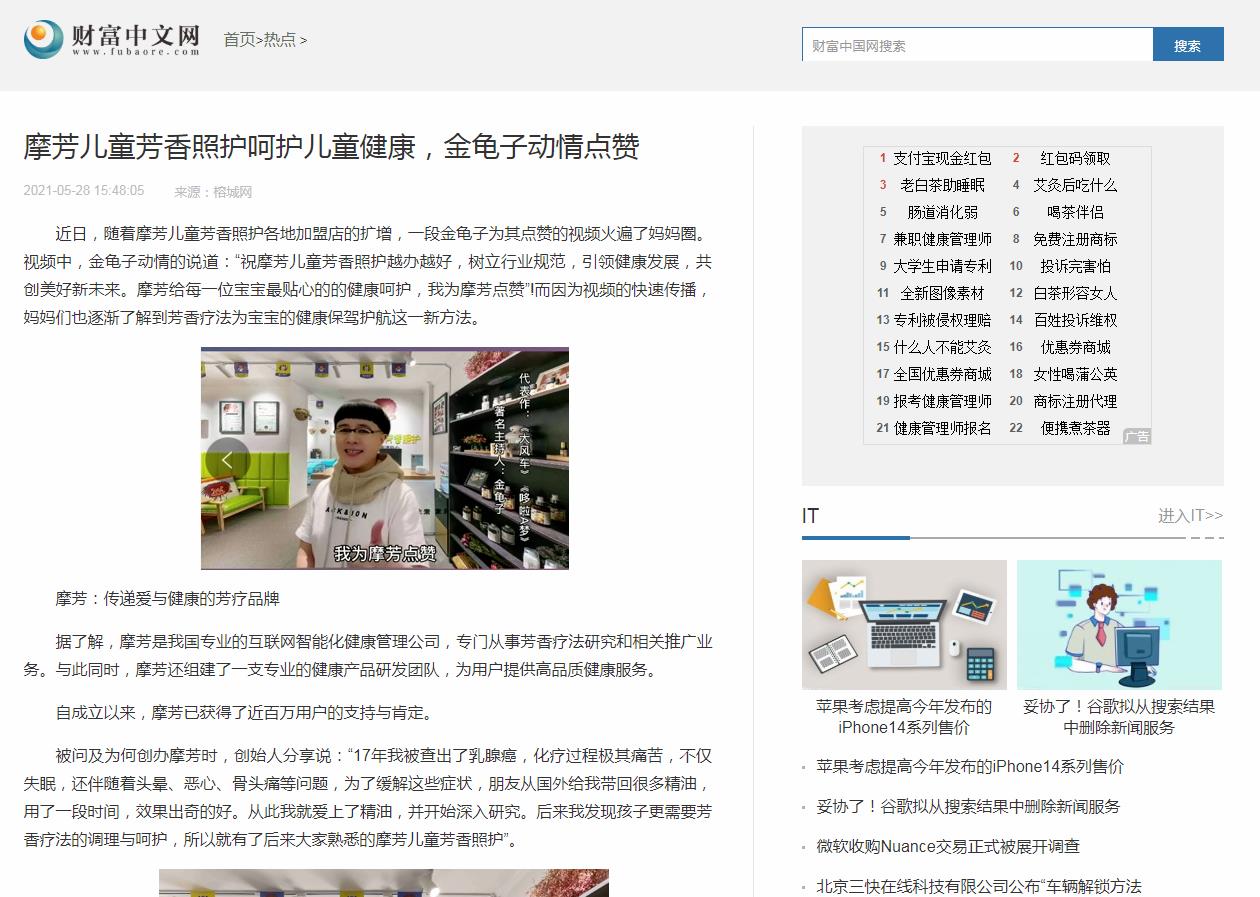The width and height of the screenshot is (1260, 897).
Task: Open bulleted list link about iPhone14系列售价
Action: (x=970, y=766)
